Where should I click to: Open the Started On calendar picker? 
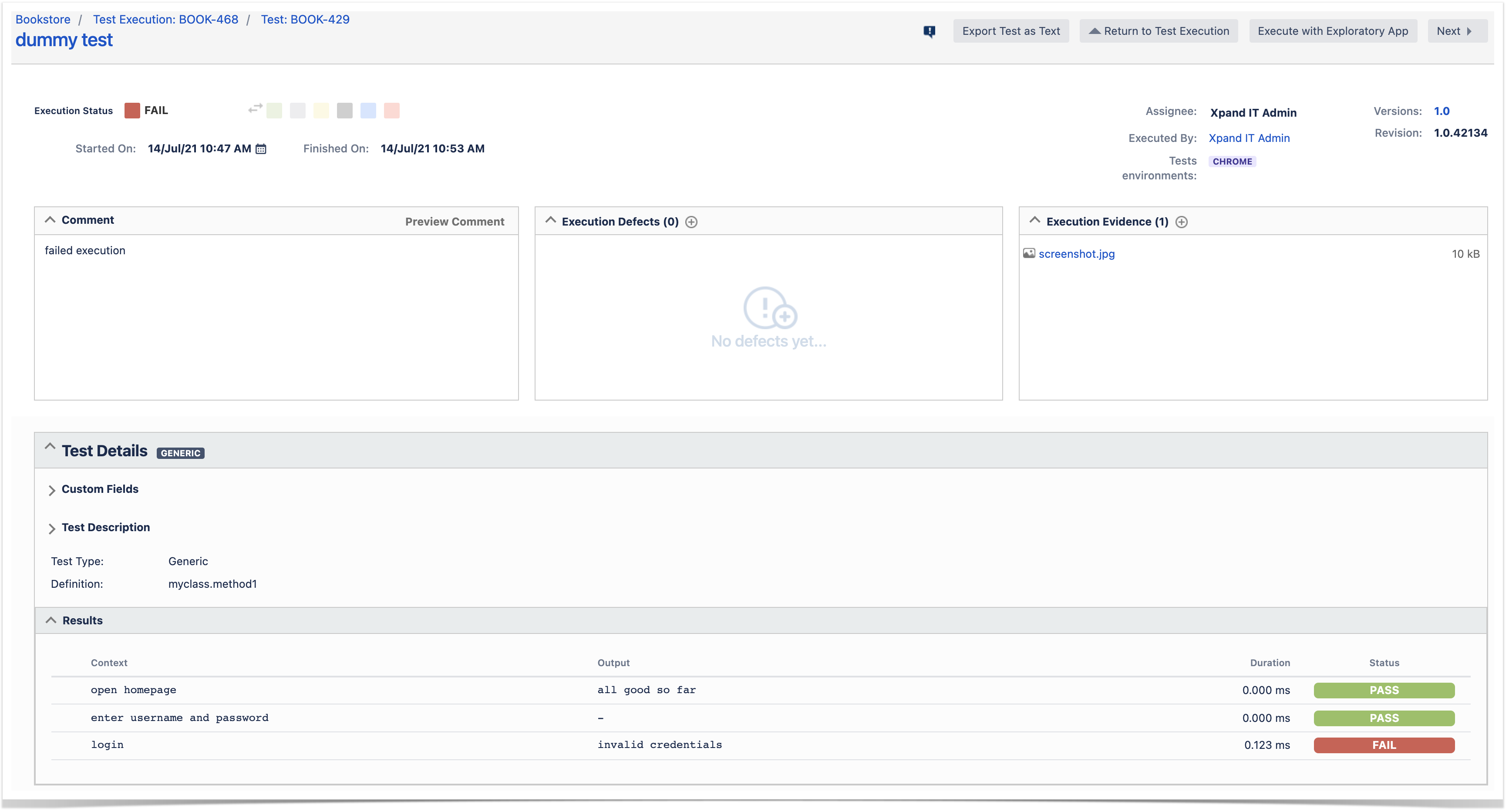click(x=261, y=149)
